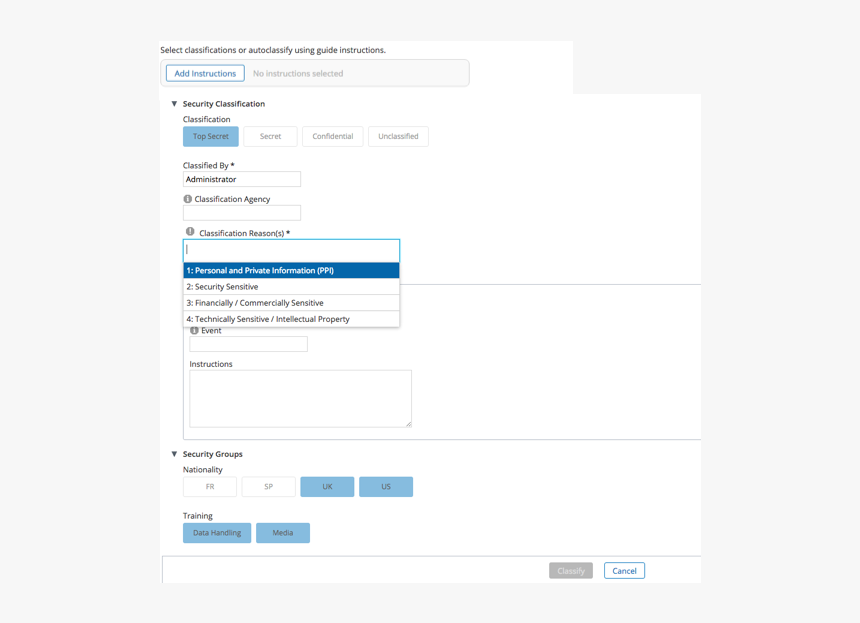Click the Event info icon

pyautogui.click(x=194, y=331)
